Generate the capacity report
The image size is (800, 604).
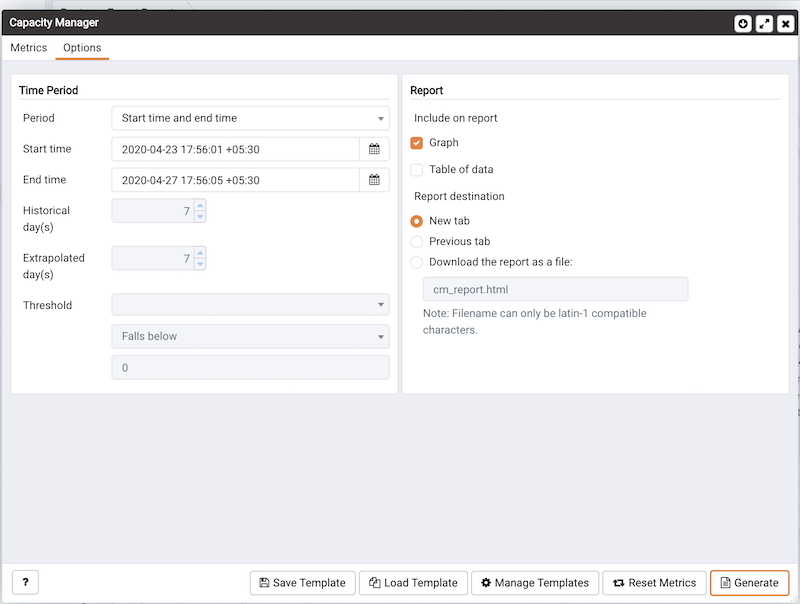[749, 583]
